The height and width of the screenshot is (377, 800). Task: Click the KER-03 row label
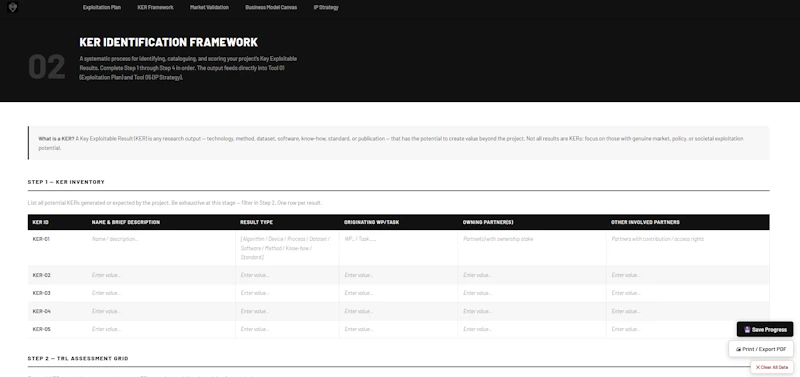41,293
